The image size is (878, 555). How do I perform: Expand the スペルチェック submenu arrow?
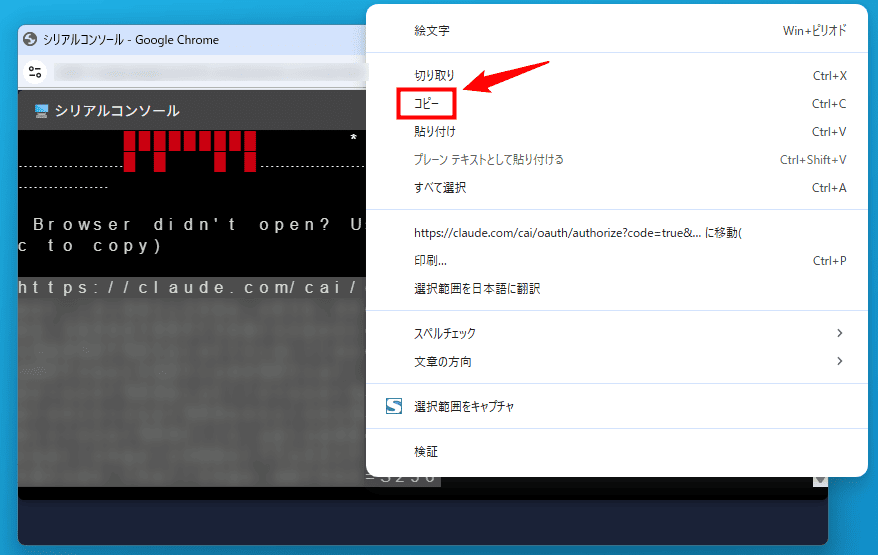[x=839, y=333]
